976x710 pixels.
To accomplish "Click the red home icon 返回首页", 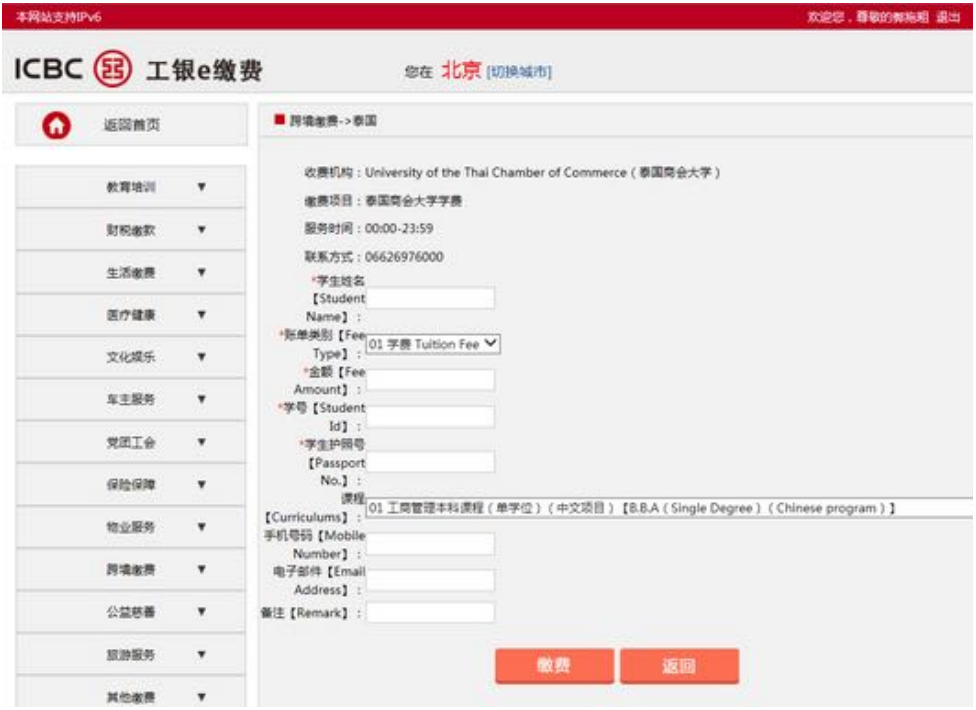I will (x=57, y=125).
